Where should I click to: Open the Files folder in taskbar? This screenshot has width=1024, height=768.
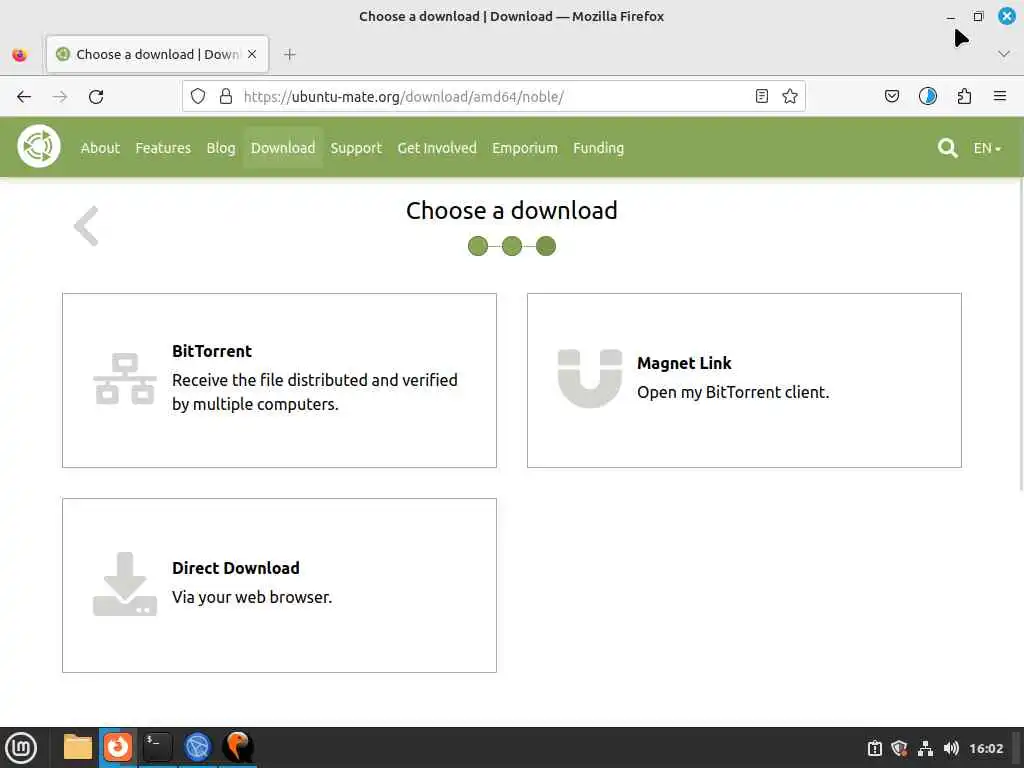tap(78, 747)
